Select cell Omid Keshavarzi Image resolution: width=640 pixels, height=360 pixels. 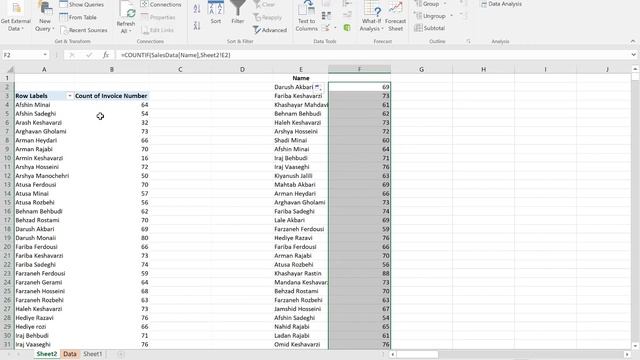click(301, 344)
